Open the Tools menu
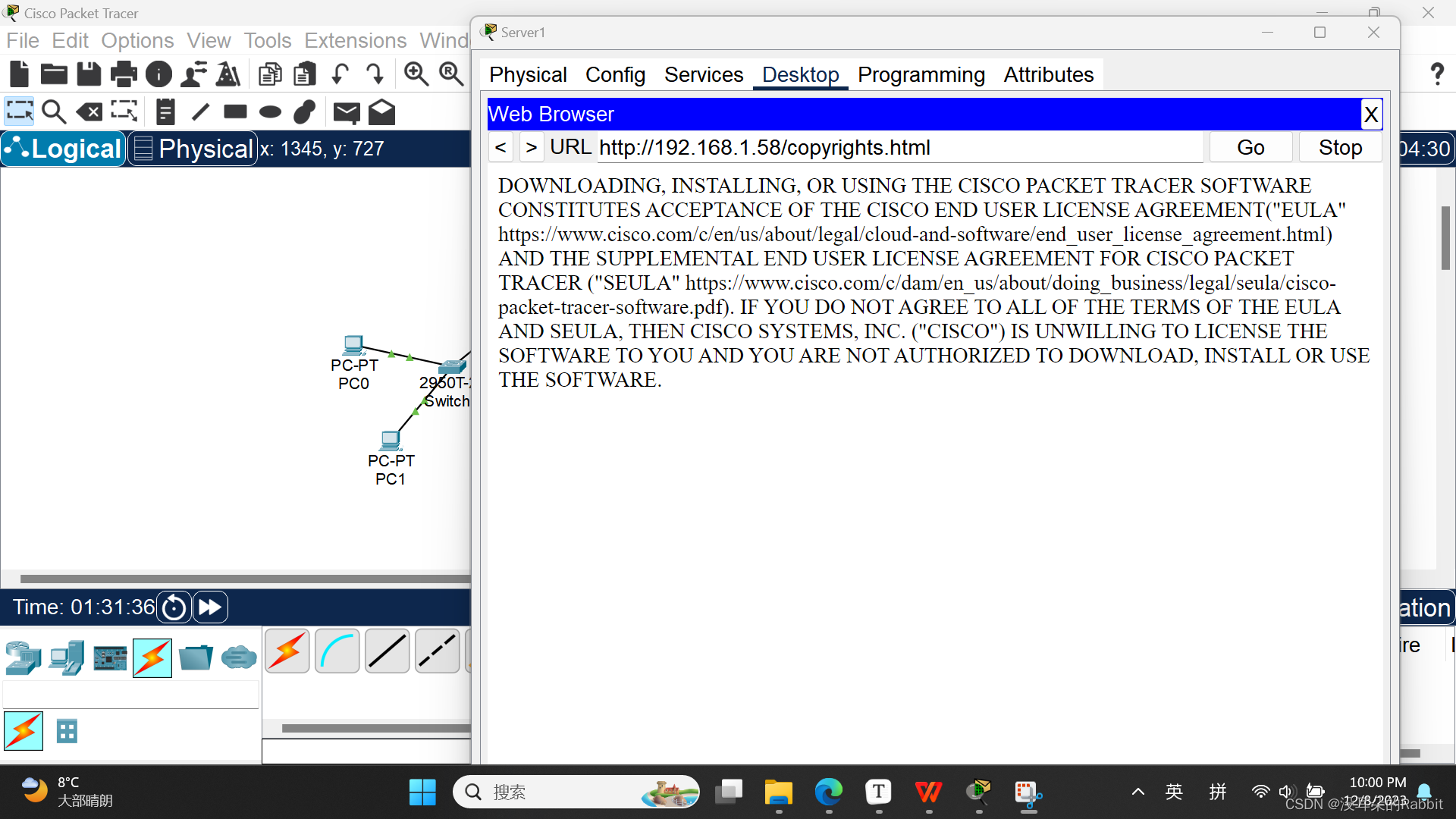 click(x=268, y=40)
